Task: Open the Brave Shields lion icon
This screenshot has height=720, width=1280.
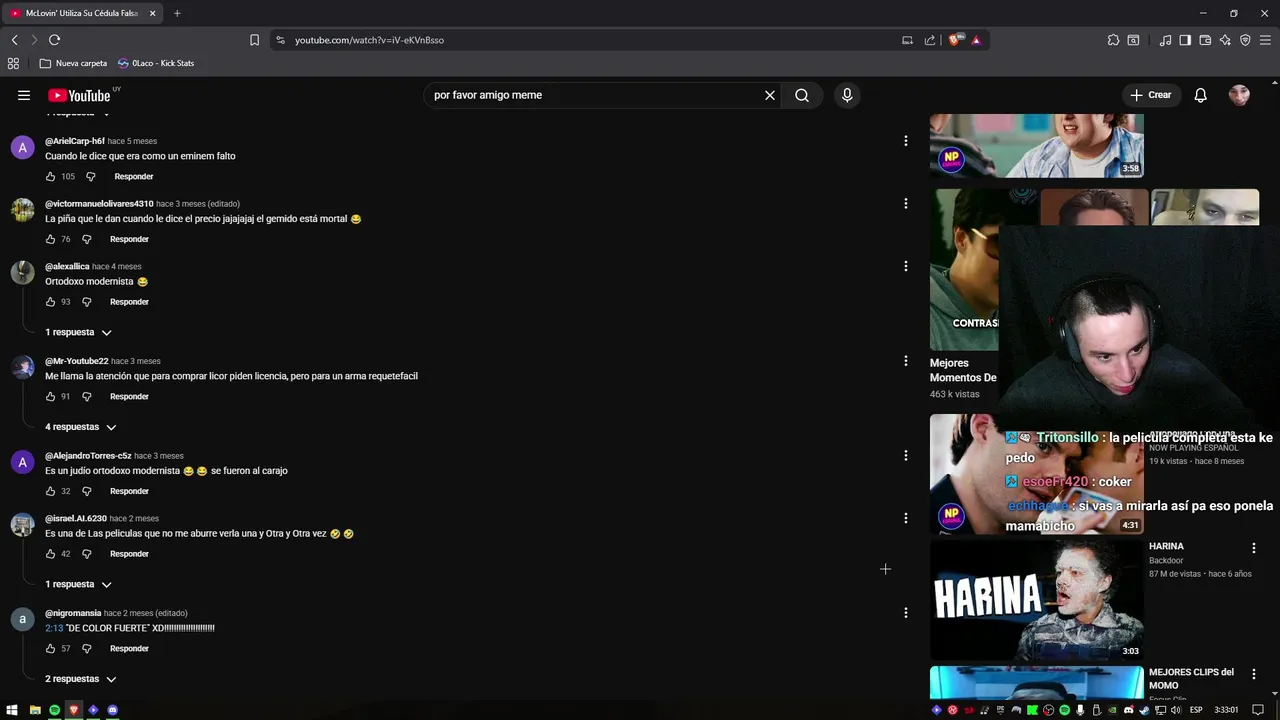Action: pyautogui.click(x=955, y=40)
